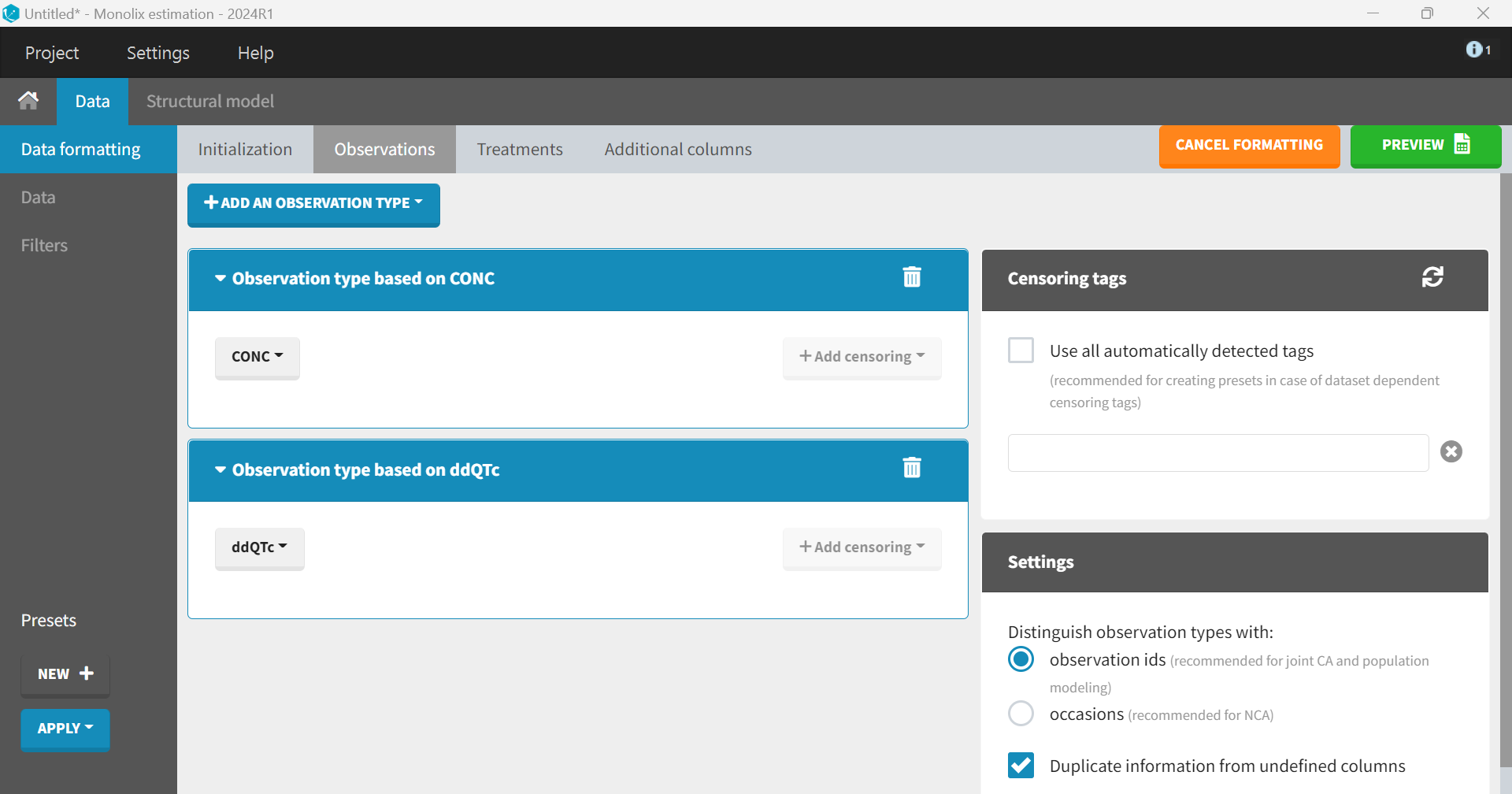Open the Add an observation type dropdown
Screen dimensions: 1512x794
tap(313, 203)
